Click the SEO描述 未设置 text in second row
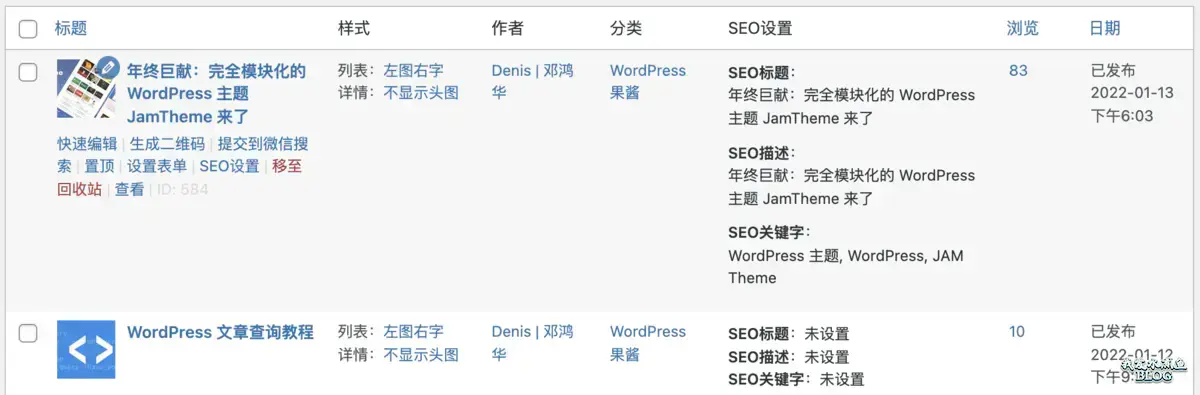 point(827,357)
